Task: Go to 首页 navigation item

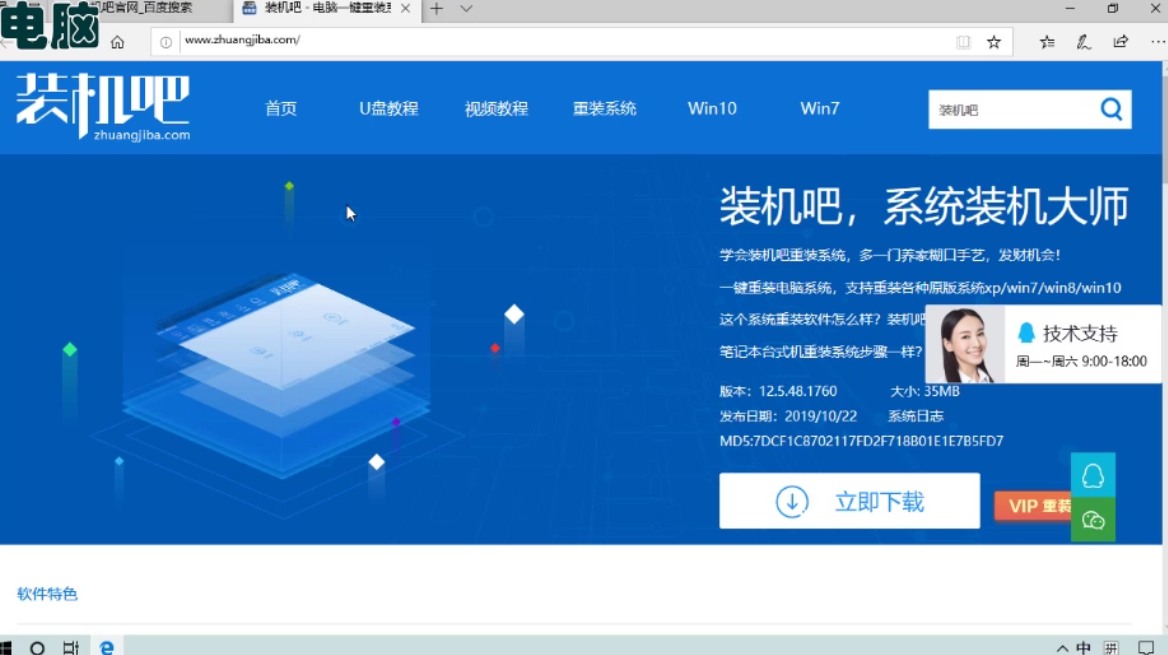Action: tap(281, 108)
